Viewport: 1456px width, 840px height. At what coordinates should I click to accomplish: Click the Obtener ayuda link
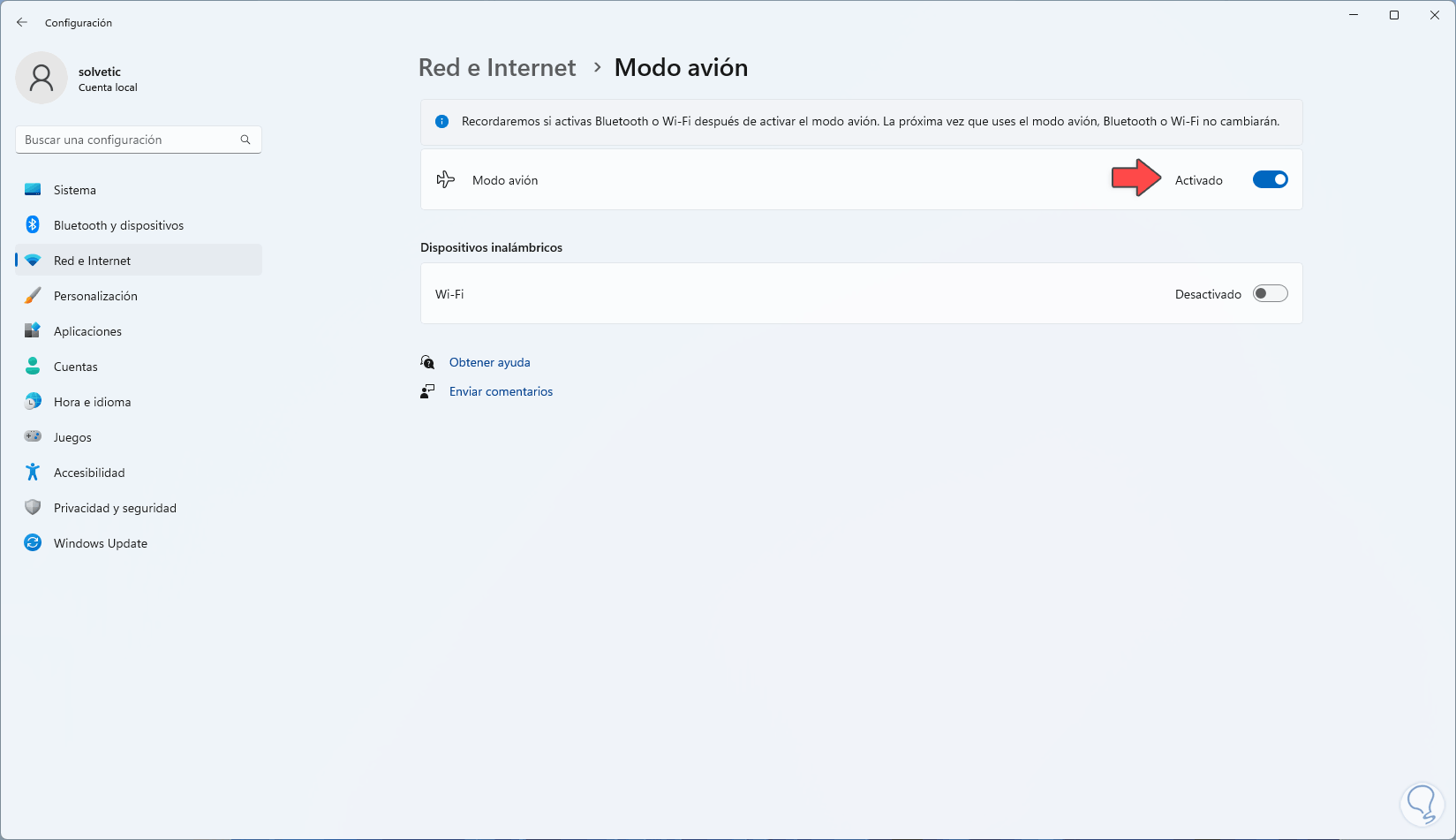coord(489,362)
